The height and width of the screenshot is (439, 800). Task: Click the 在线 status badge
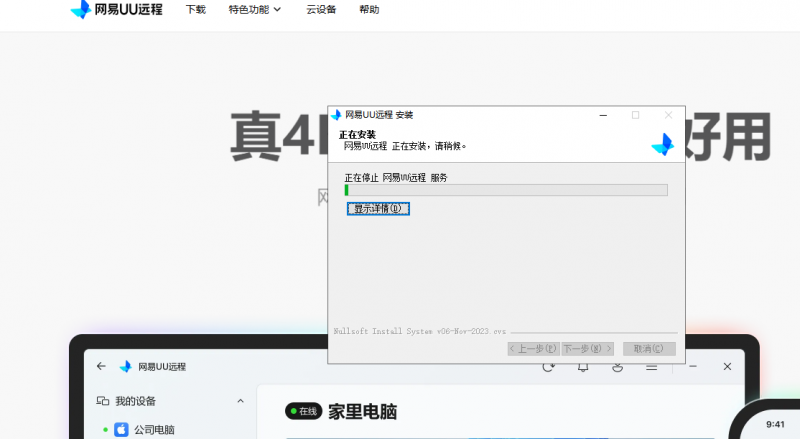click(304, 411)
